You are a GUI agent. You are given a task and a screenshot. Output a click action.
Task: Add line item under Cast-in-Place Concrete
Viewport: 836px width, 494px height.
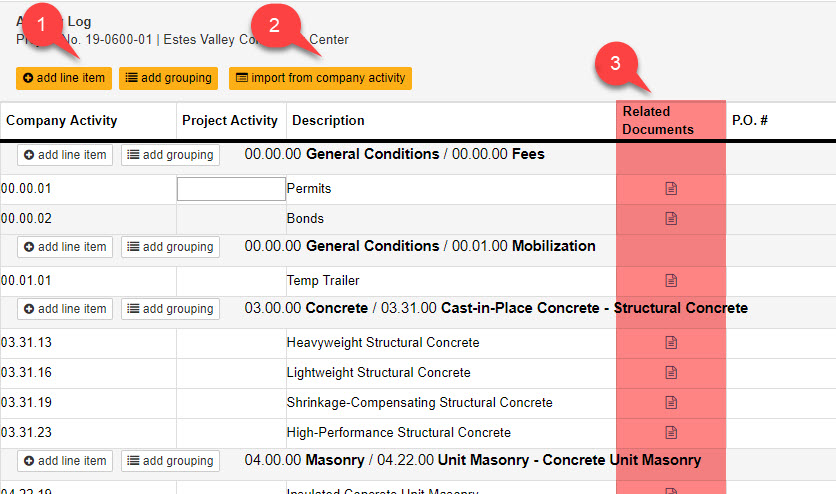point(65,309)
